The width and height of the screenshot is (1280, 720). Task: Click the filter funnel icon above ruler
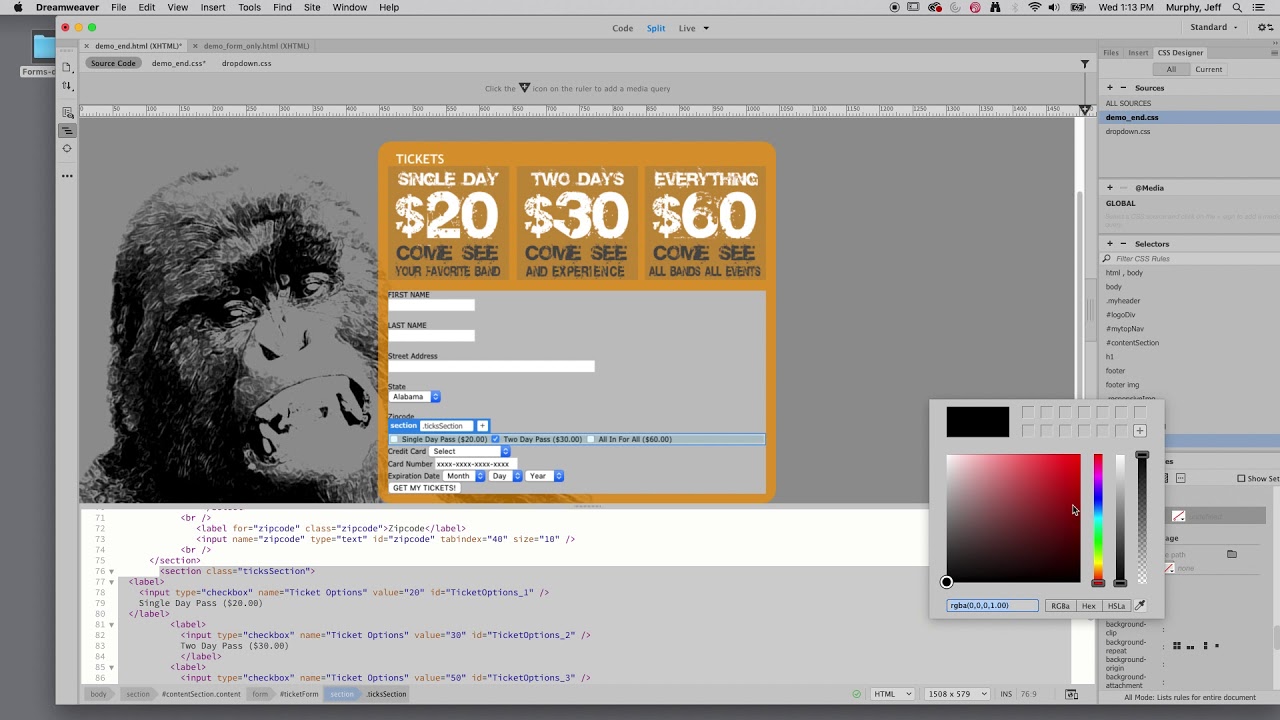coord(1085,64)
